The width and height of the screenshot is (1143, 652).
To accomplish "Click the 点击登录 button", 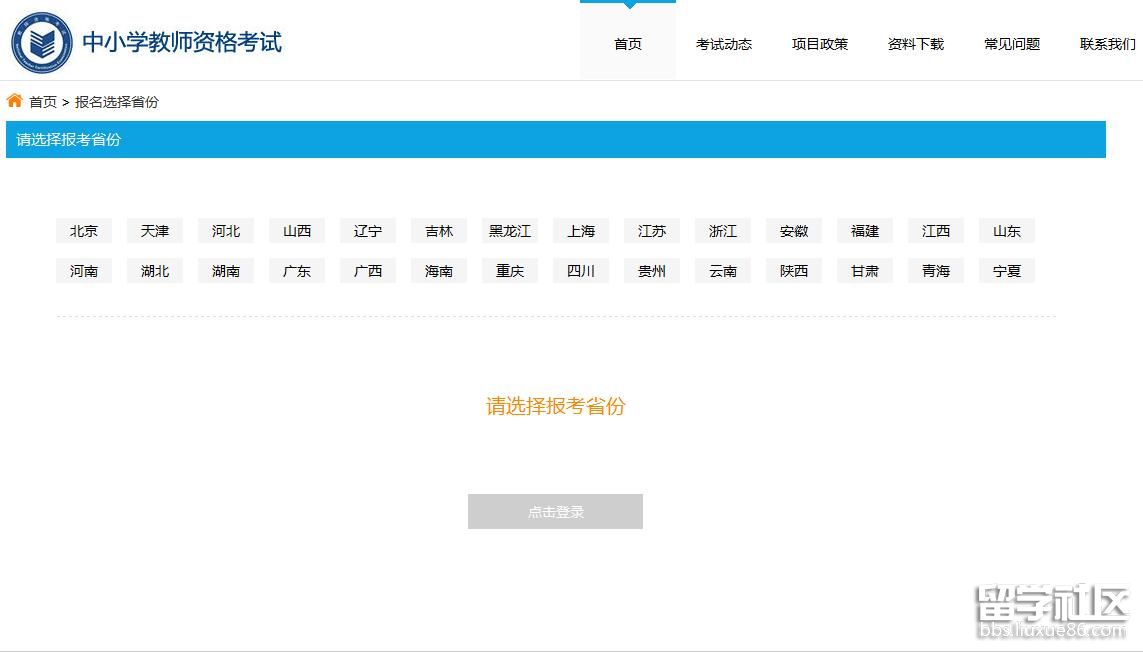I will pyautogui.click(x=555, y=511).
